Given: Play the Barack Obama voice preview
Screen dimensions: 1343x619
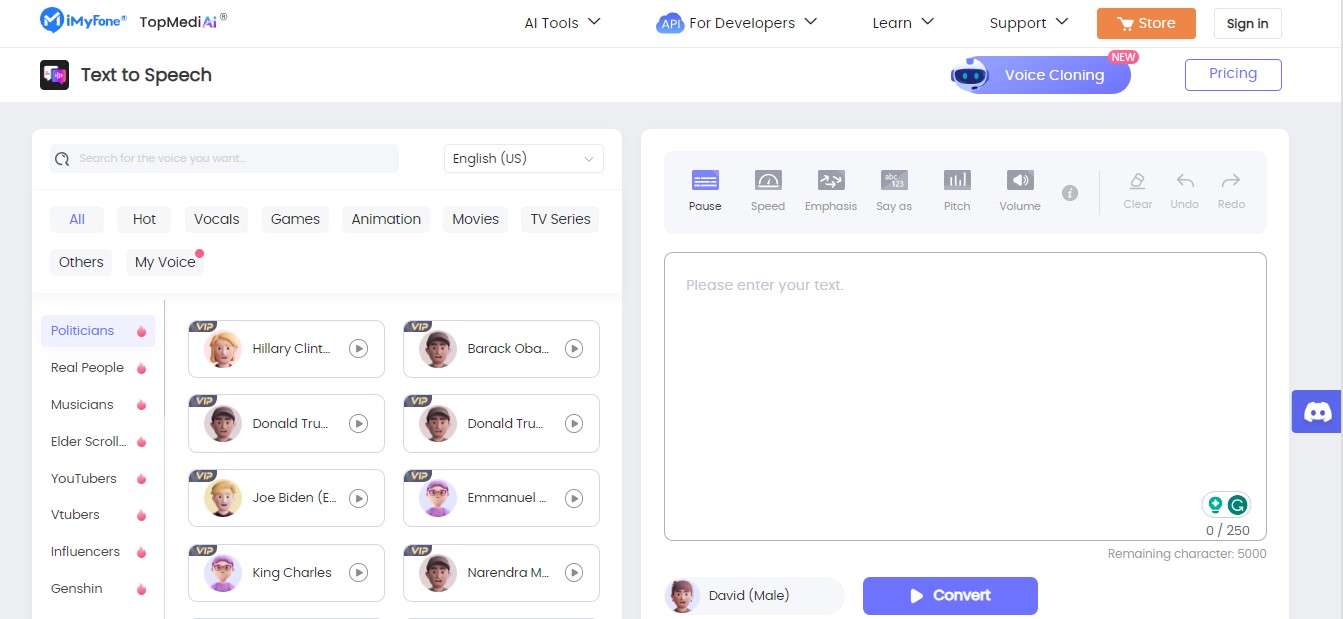Looking at the screenshot, I should click(574, 348).
